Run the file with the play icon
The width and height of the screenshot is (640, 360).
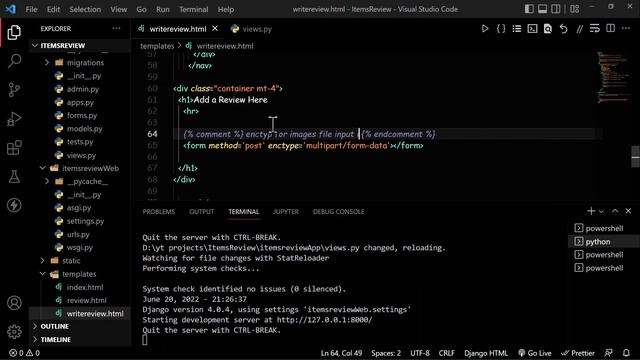click(x=484, y=29)
